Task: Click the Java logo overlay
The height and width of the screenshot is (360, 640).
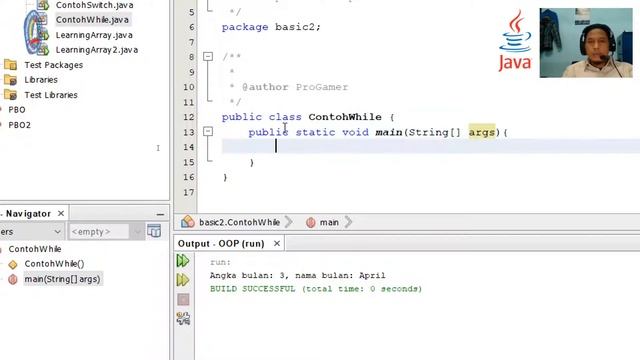Action: tap(515, 41)
